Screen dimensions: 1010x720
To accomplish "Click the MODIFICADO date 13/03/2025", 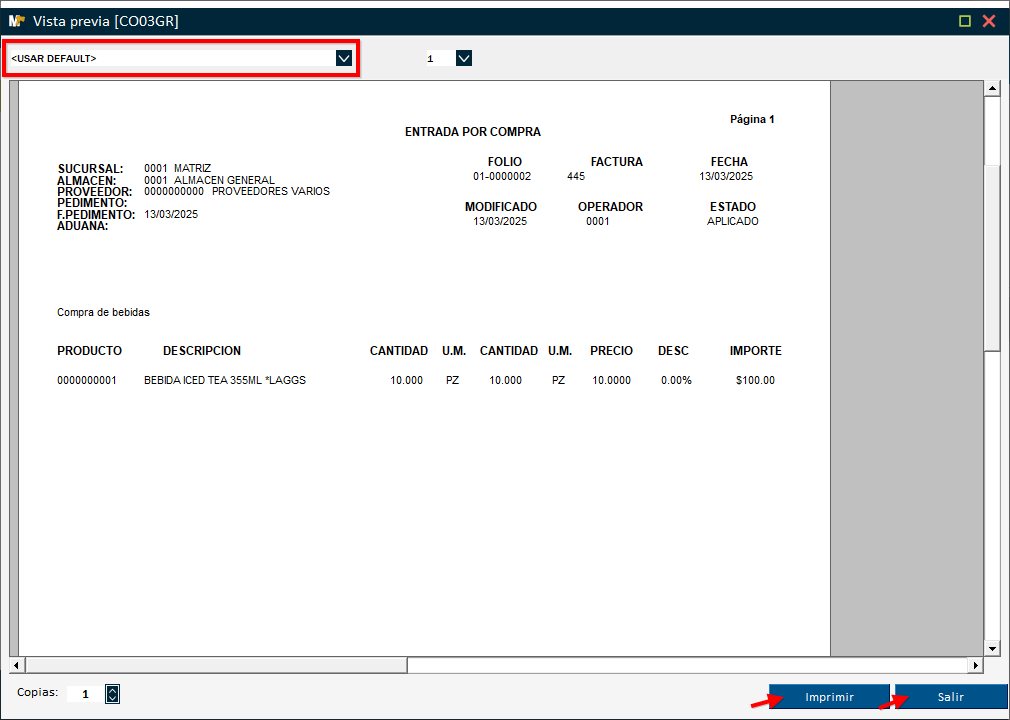I will [500, 222].
